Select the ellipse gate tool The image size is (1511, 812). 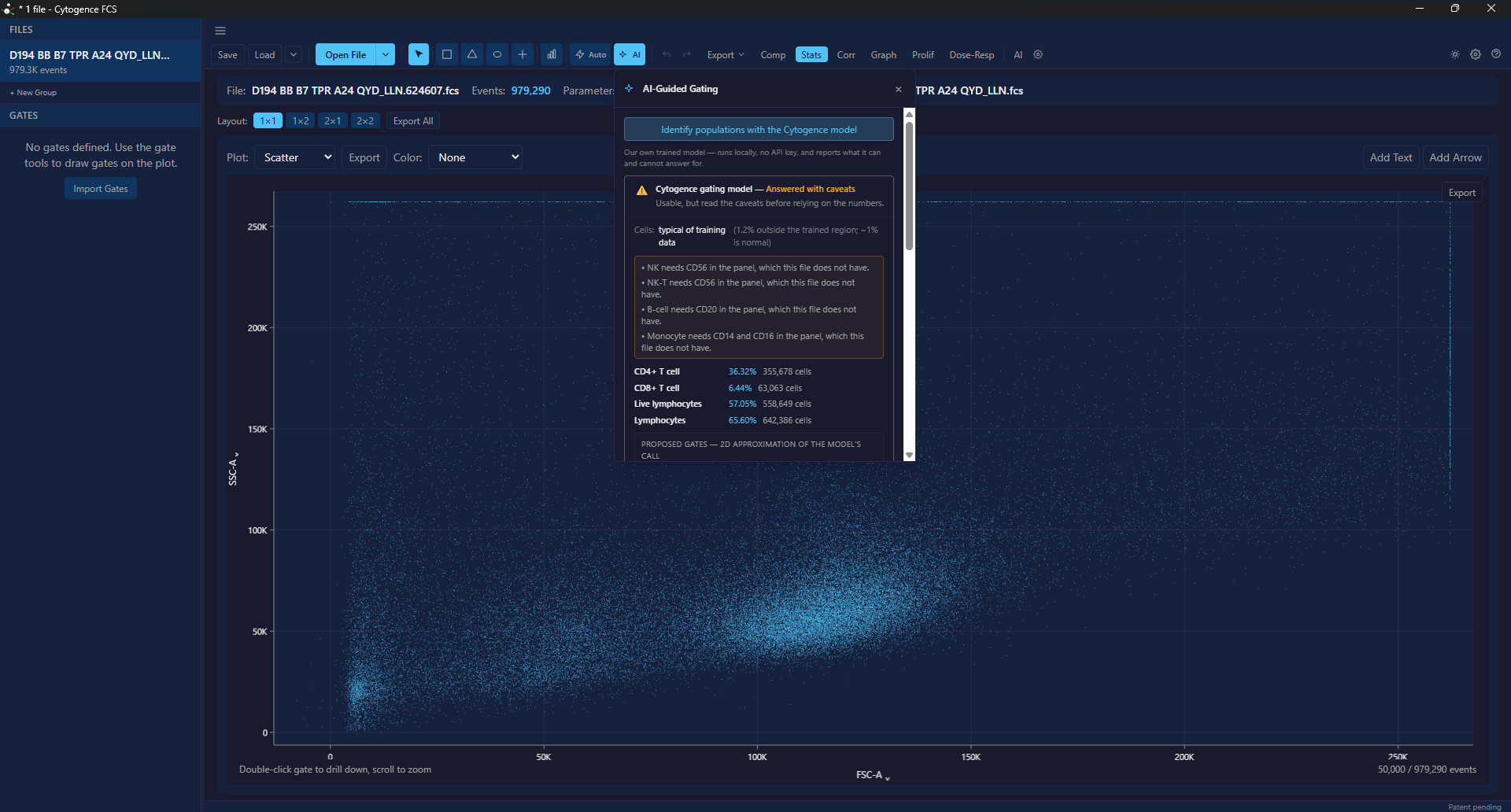tap(497, 54)
